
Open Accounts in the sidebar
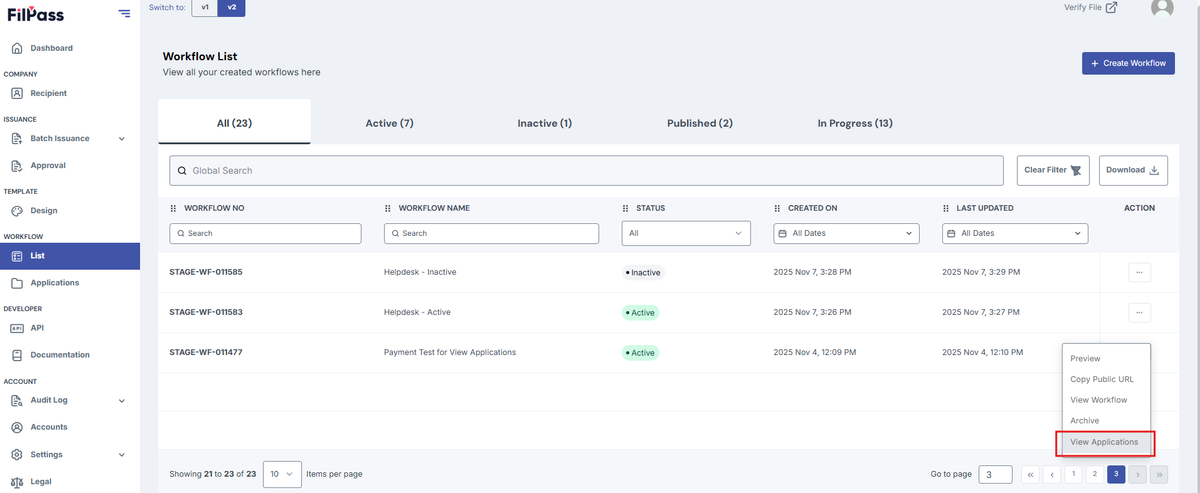click(48, 427)
